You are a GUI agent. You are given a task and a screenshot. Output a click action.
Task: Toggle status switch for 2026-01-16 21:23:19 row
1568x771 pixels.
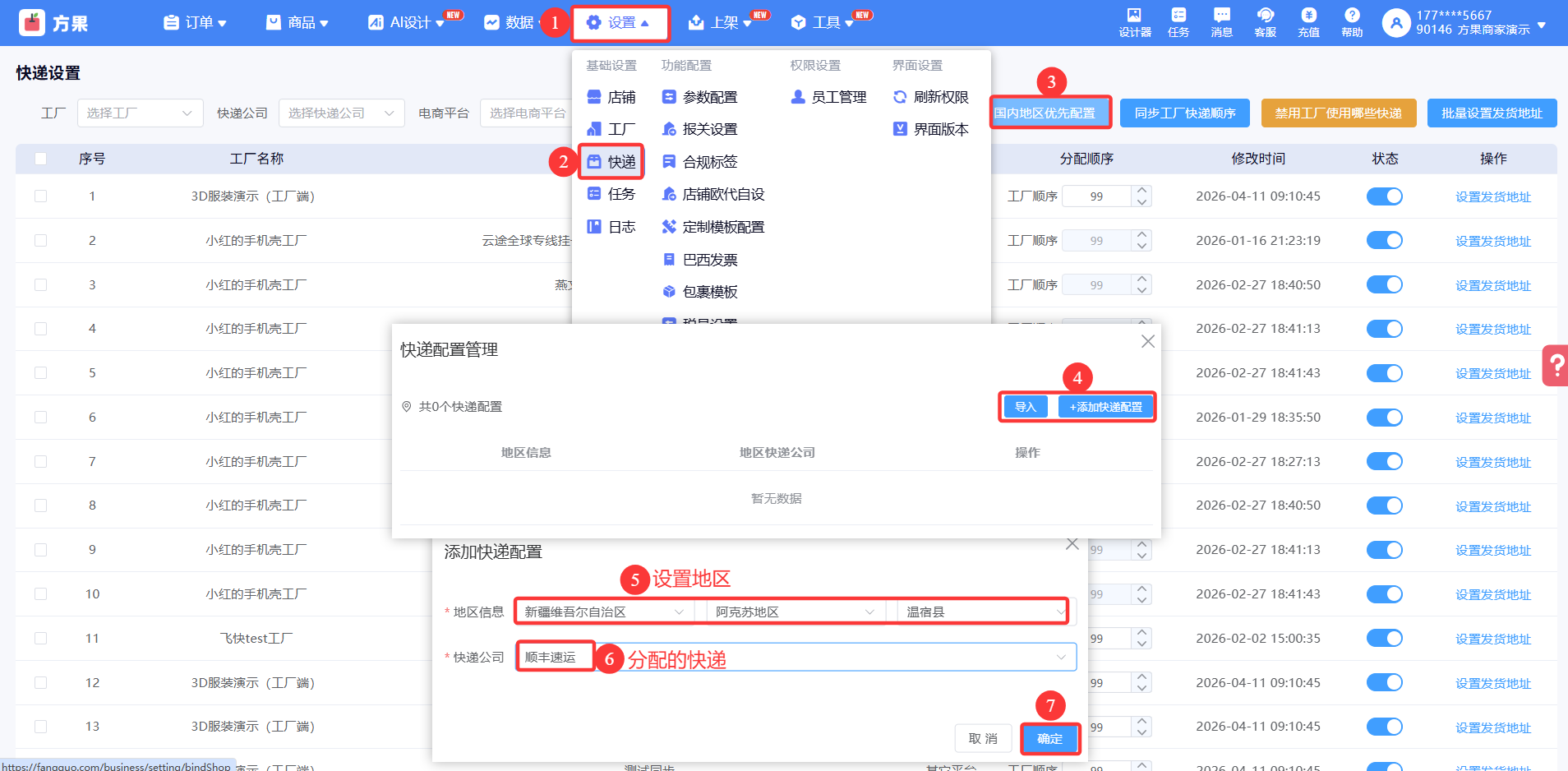1385,241
